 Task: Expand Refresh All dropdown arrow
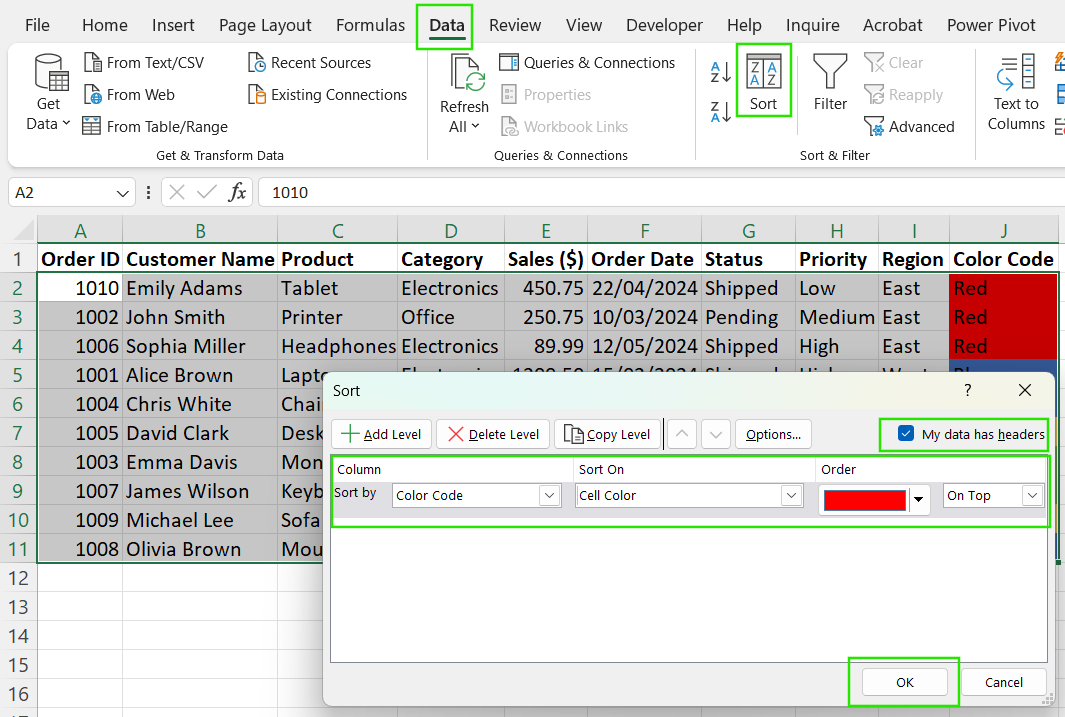click(475, 126)
